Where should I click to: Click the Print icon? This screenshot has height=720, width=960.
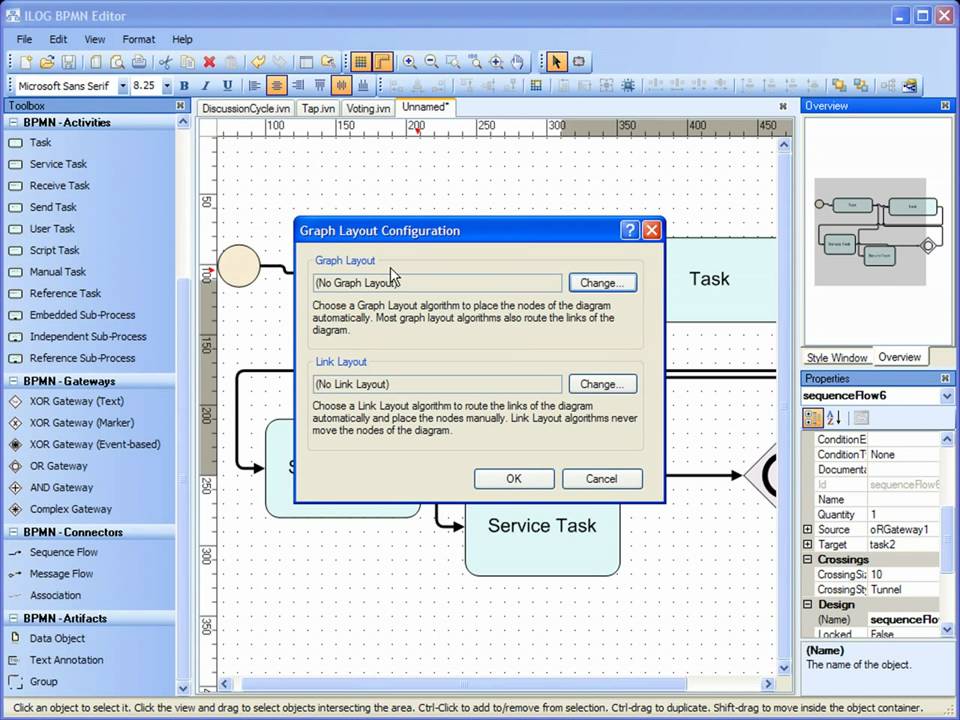point(139,62)
